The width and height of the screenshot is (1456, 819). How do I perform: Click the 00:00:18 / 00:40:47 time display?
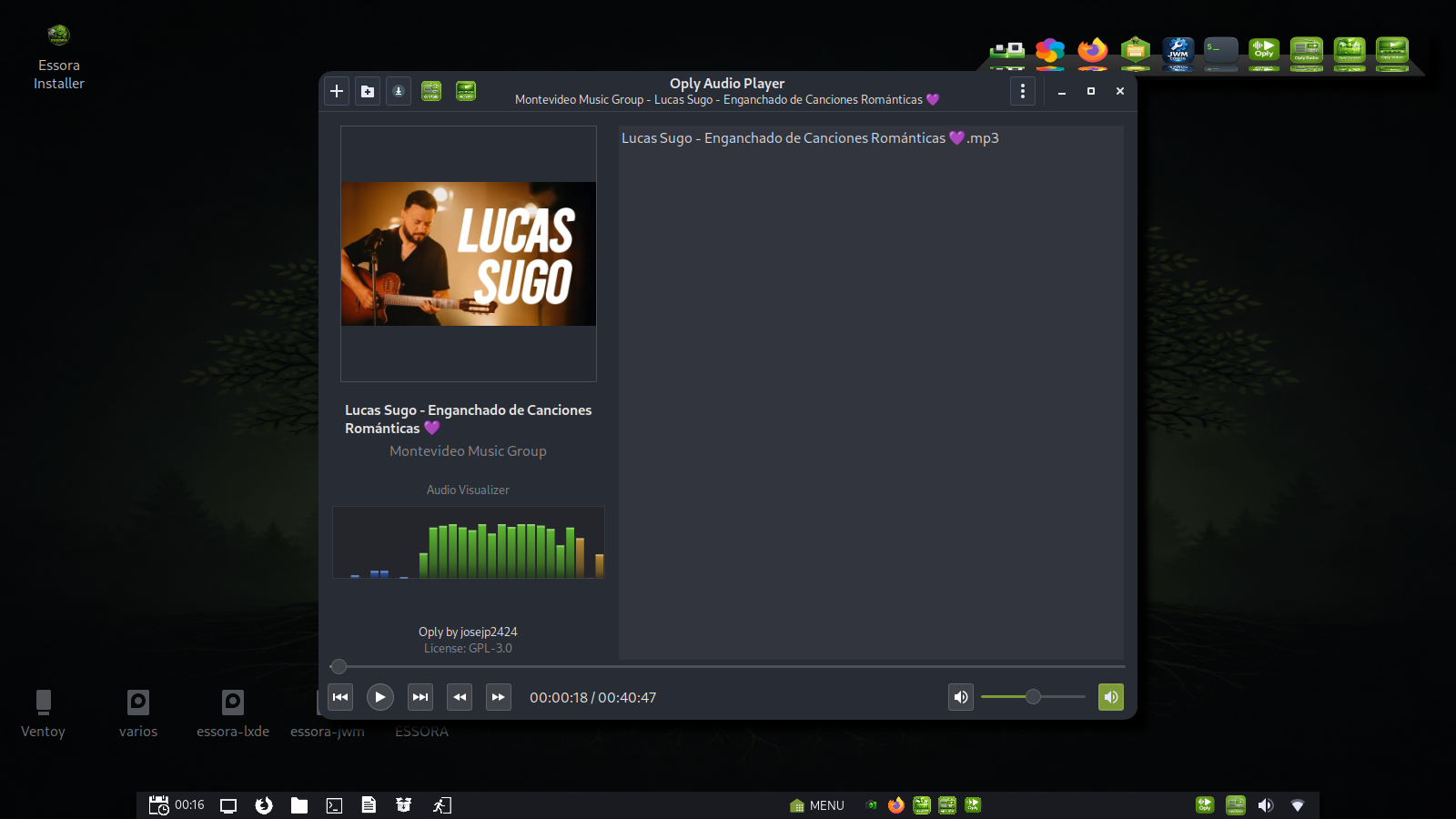coord(593,698)
